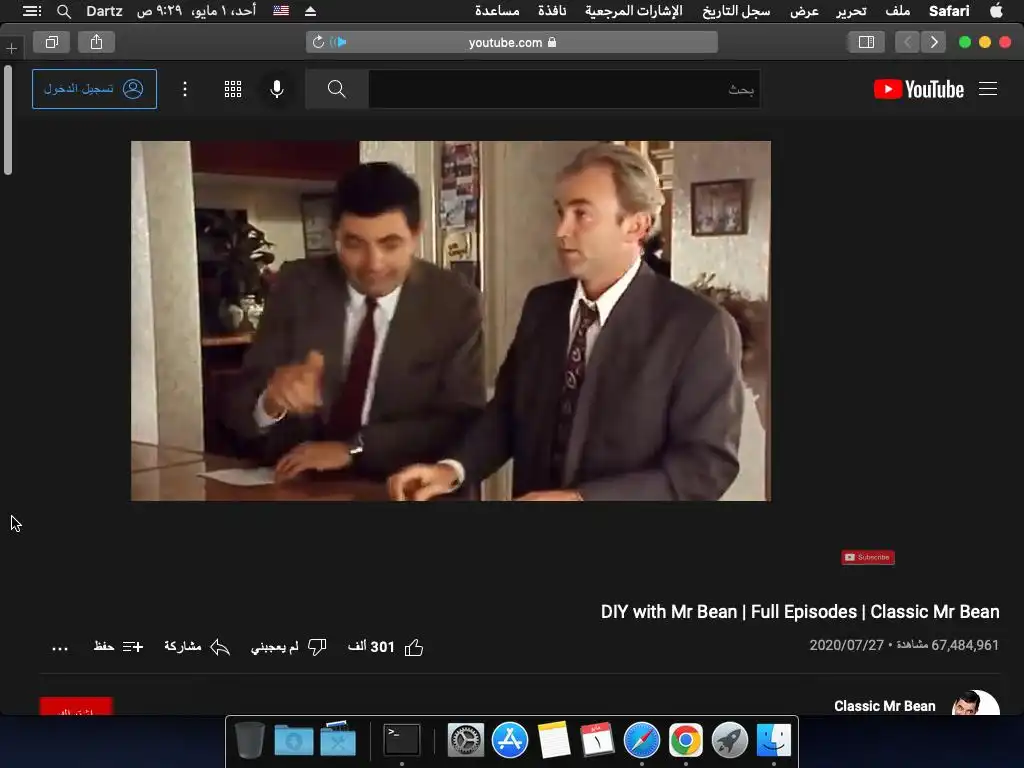The height and width of the screenshot is (768, 1024).
Task: Click the small Subscribe overlay badge
Action: tap(868, 557)
